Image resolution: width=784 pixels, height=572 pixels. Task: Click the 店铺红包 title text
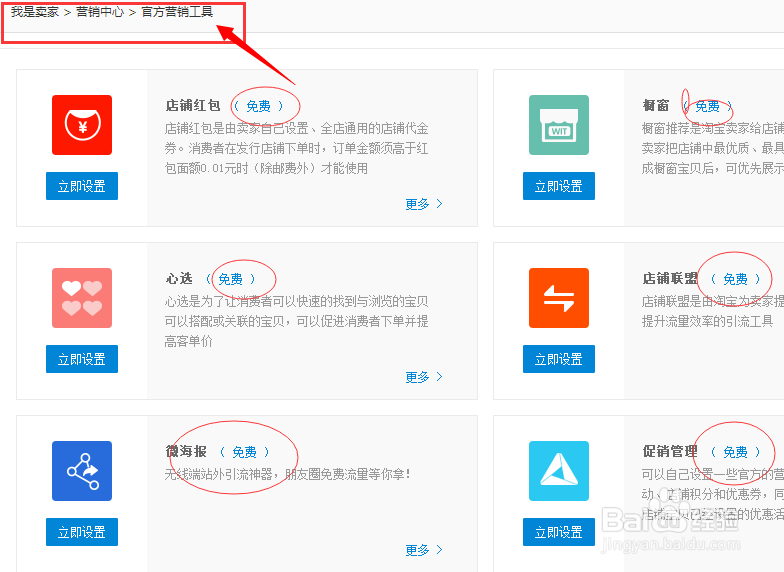point(193,106)
